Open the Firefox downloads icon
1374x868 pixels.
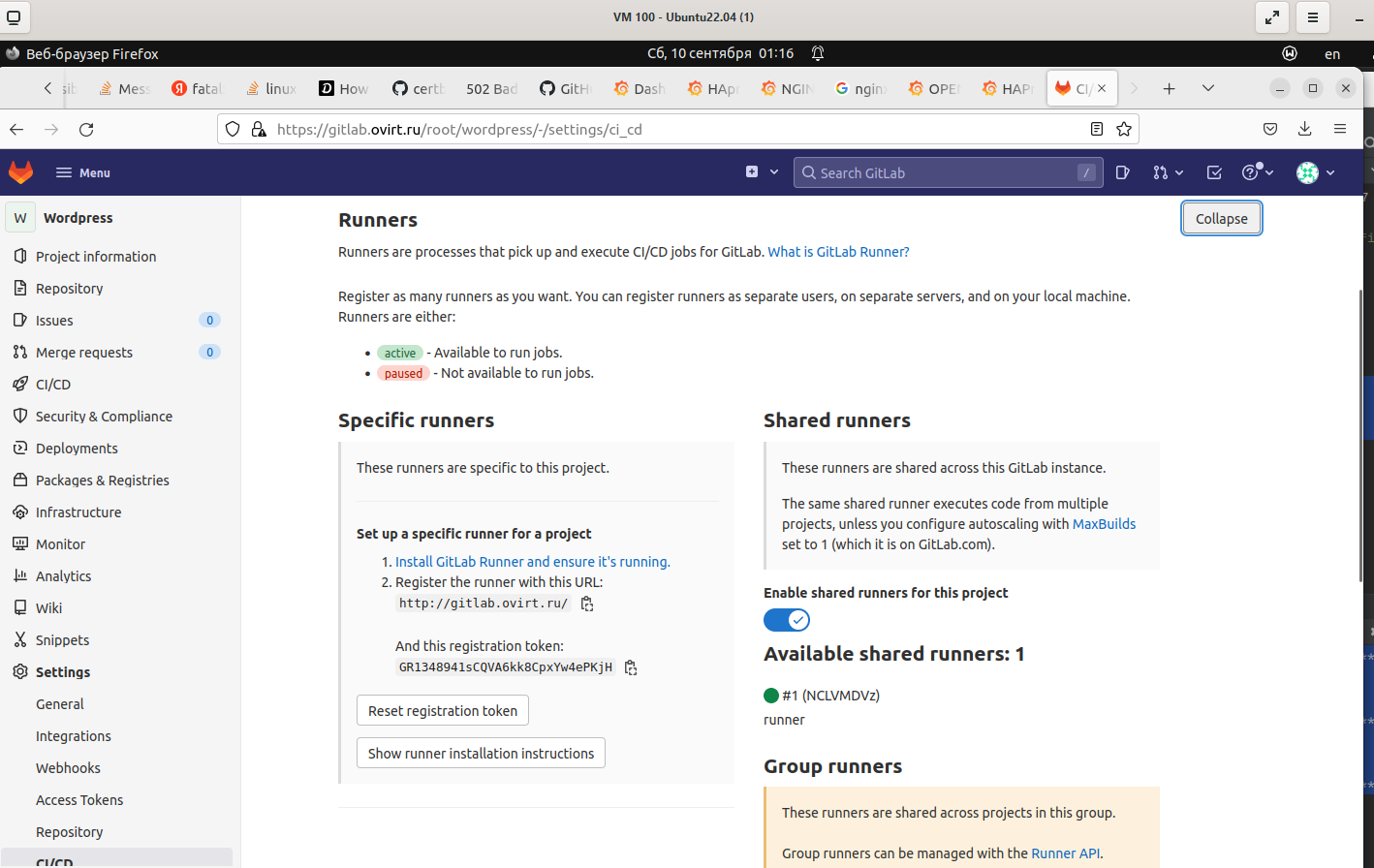(1305, 129)
